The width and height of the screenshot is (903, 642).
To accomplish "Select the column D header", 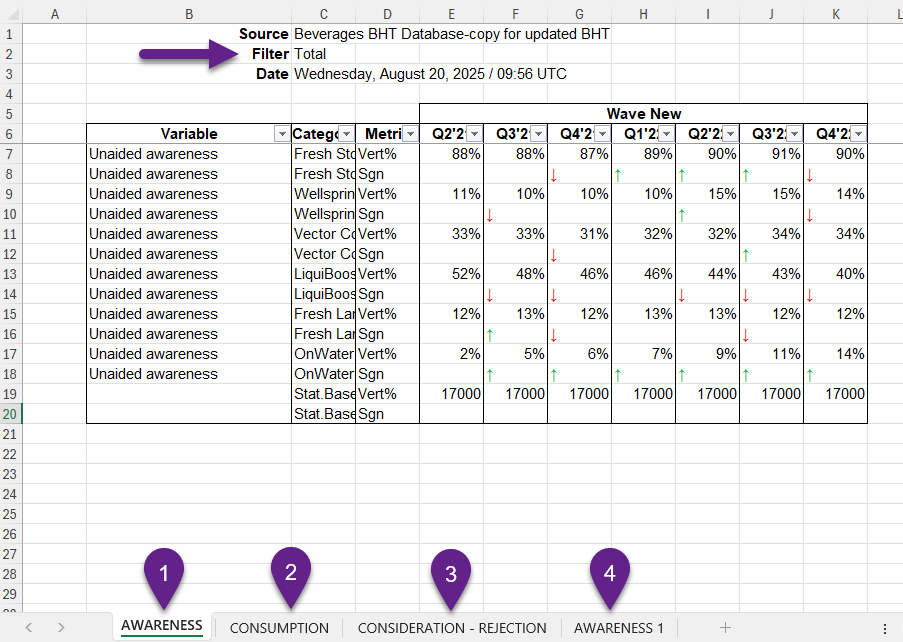I will point(387,12).
